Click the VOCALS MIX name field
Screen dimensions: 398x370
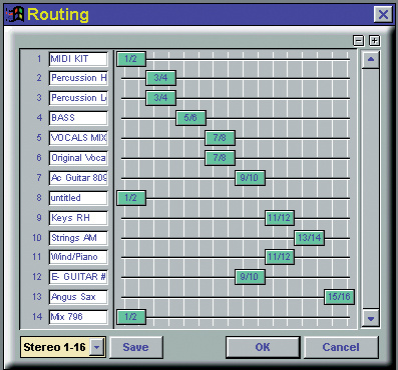78,138
